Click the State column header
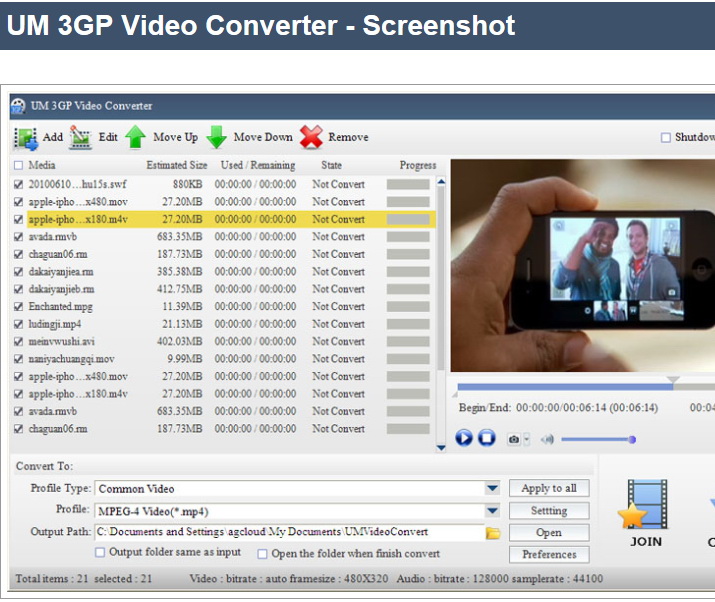Image resolution: width=715 pixels, height=602 pixels. [x=332, y=165]
